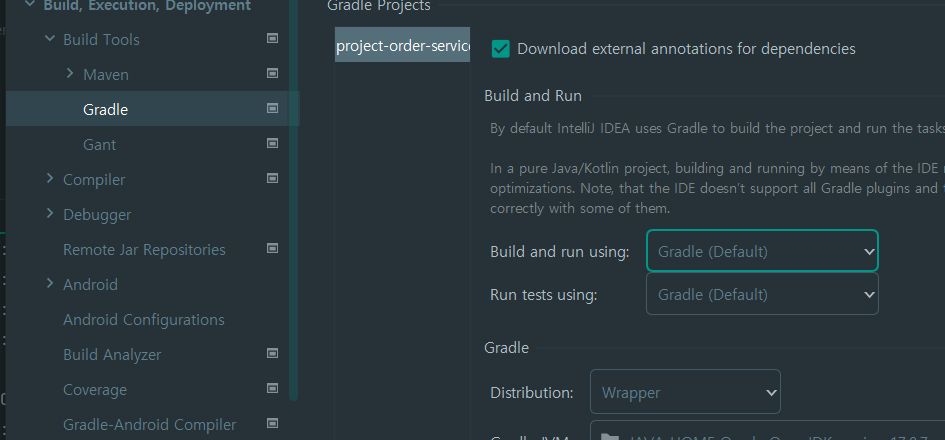Expand the Android settings node

pos(50,283)
